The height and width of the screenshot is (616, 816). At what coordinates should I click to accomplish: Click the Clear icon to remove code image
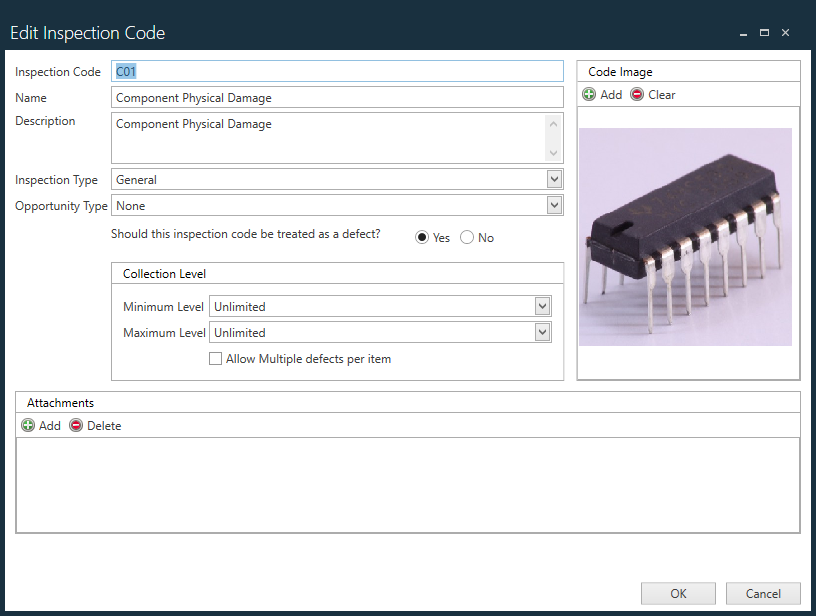(x=636, y=94)
